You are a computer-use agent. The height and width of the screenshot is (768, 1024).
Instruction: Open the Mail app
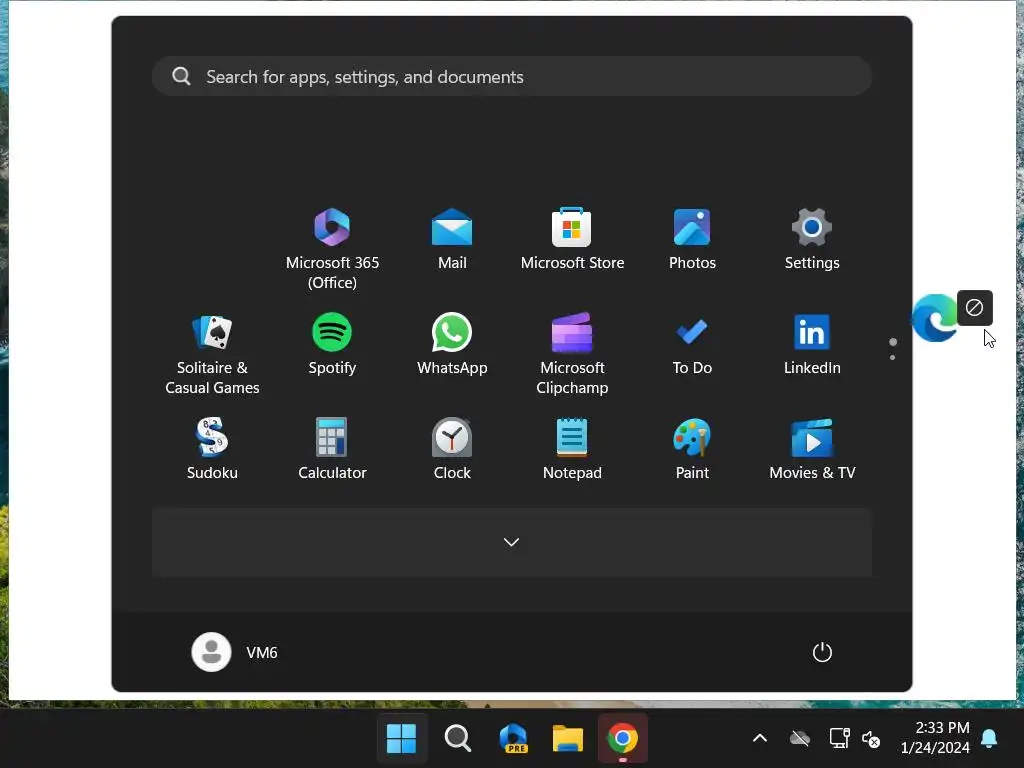pos(452,239)
